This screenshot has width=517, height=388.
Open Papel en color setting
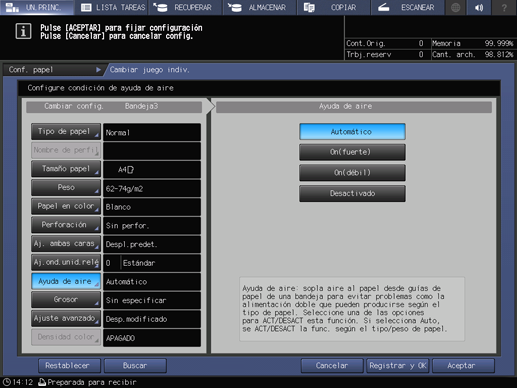click(66, 206)
